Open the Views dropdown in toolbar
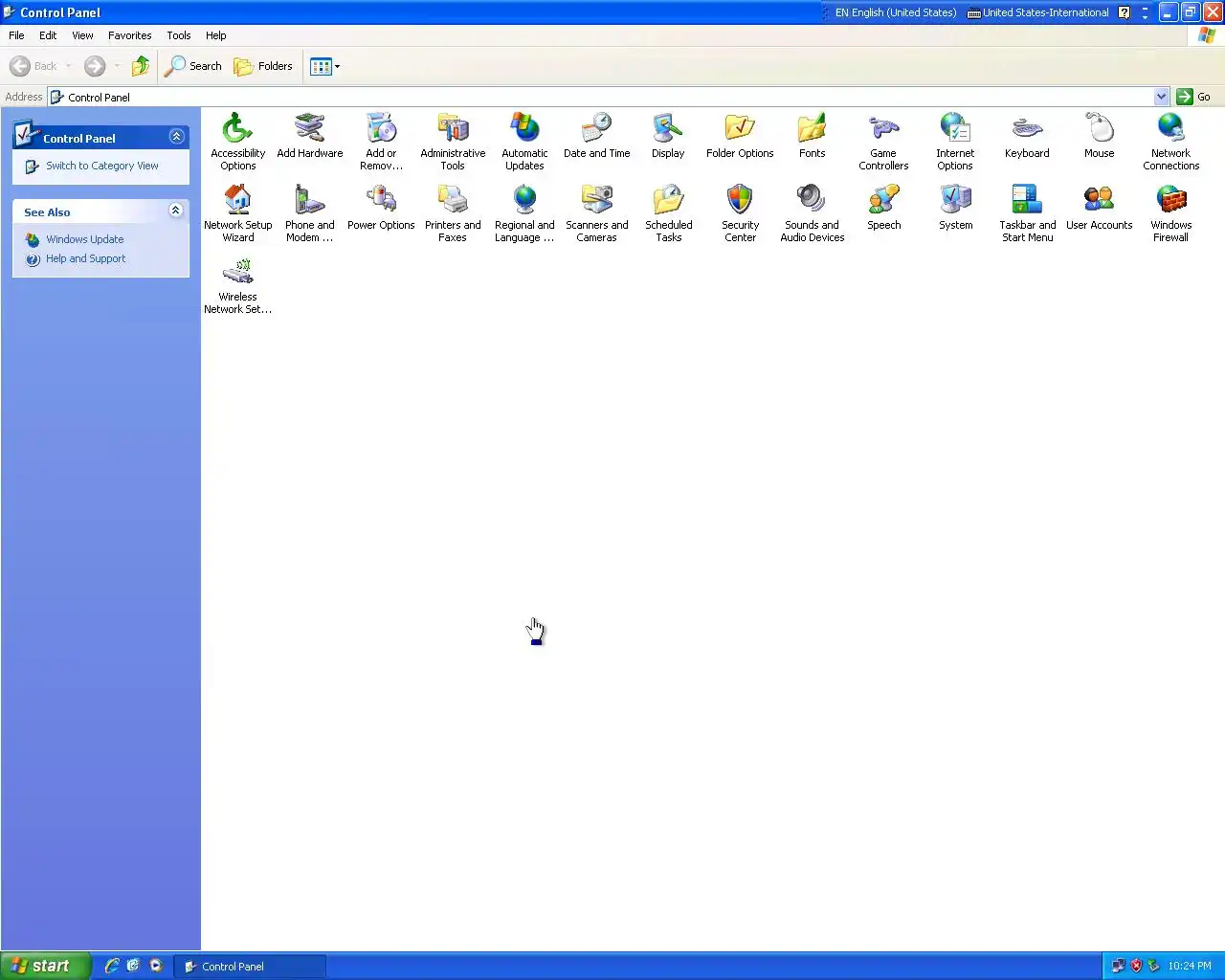The height and width of the screenshot is (980, 1225). (x=324, y=66)
